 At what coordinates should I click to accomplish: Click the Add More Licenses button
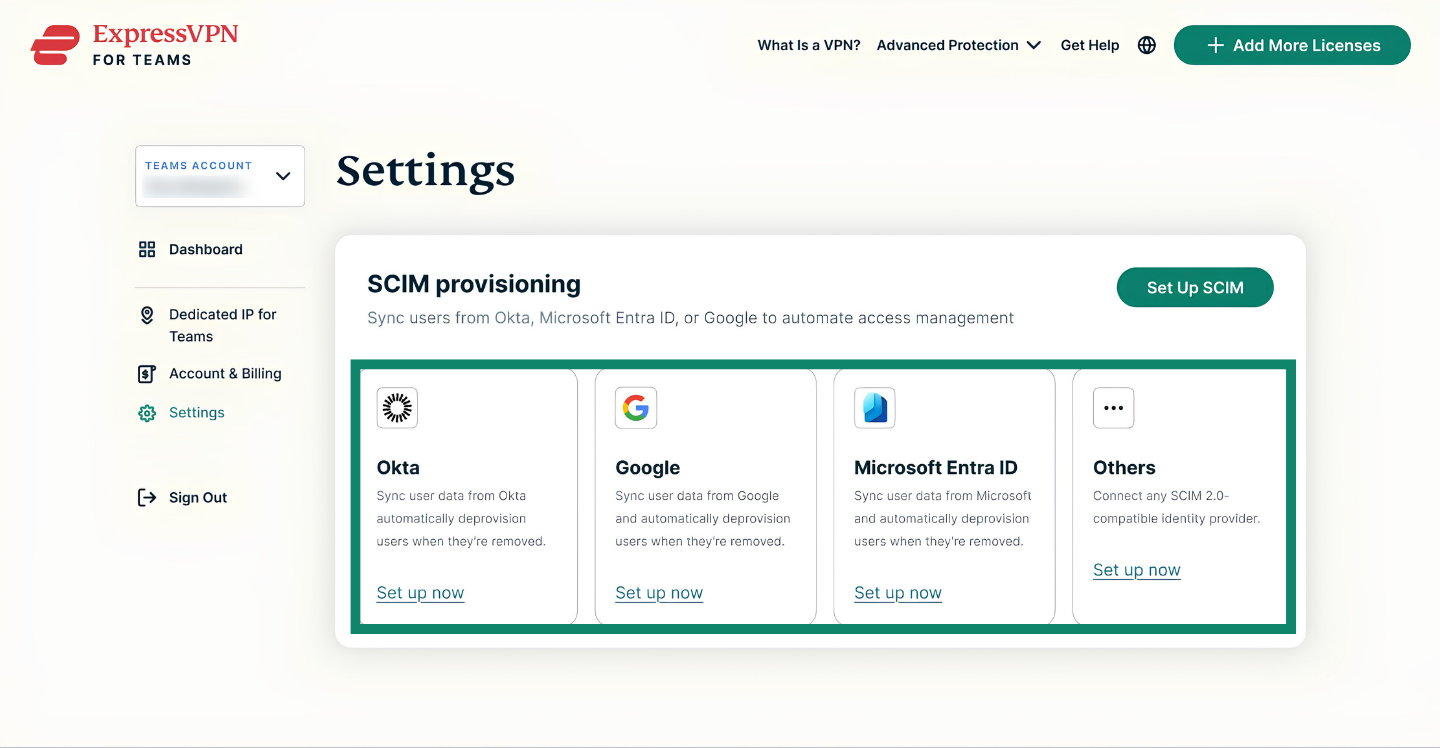click(1292, 45)
